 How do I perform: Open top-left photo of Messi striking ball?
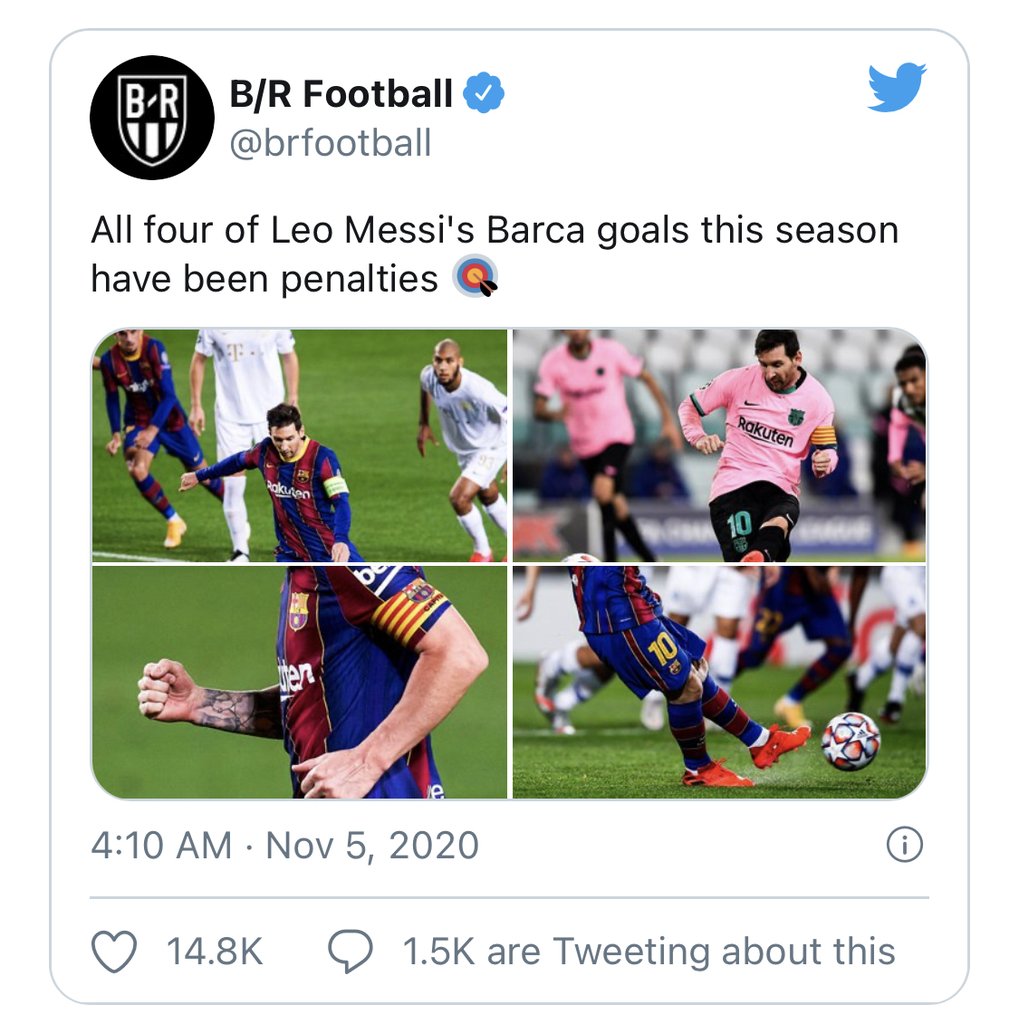[x=299, y=445]
